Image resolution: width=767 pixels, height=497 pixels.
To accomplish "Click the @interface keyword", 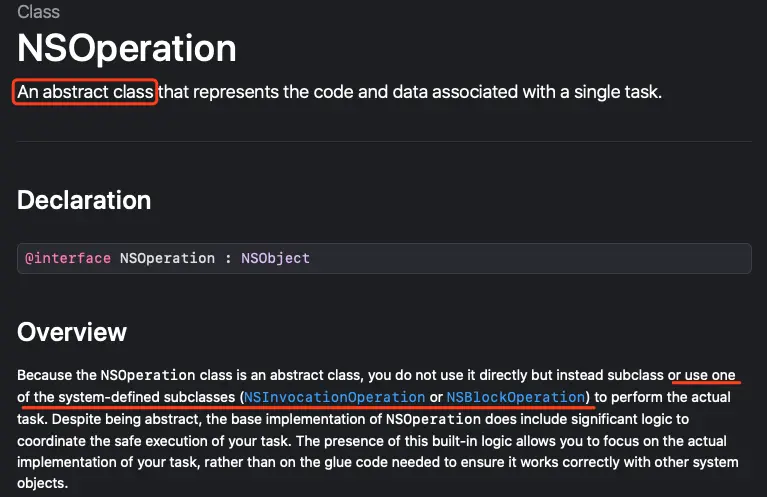I will pos(68,258).
